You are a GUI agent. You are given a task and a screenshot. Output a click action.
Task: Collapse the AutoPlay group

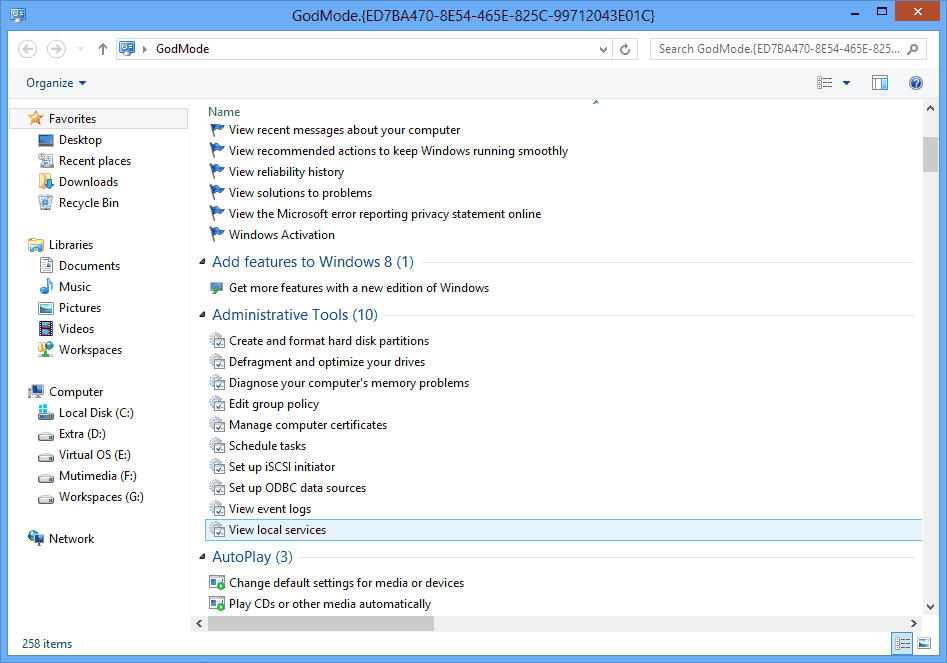202,557
